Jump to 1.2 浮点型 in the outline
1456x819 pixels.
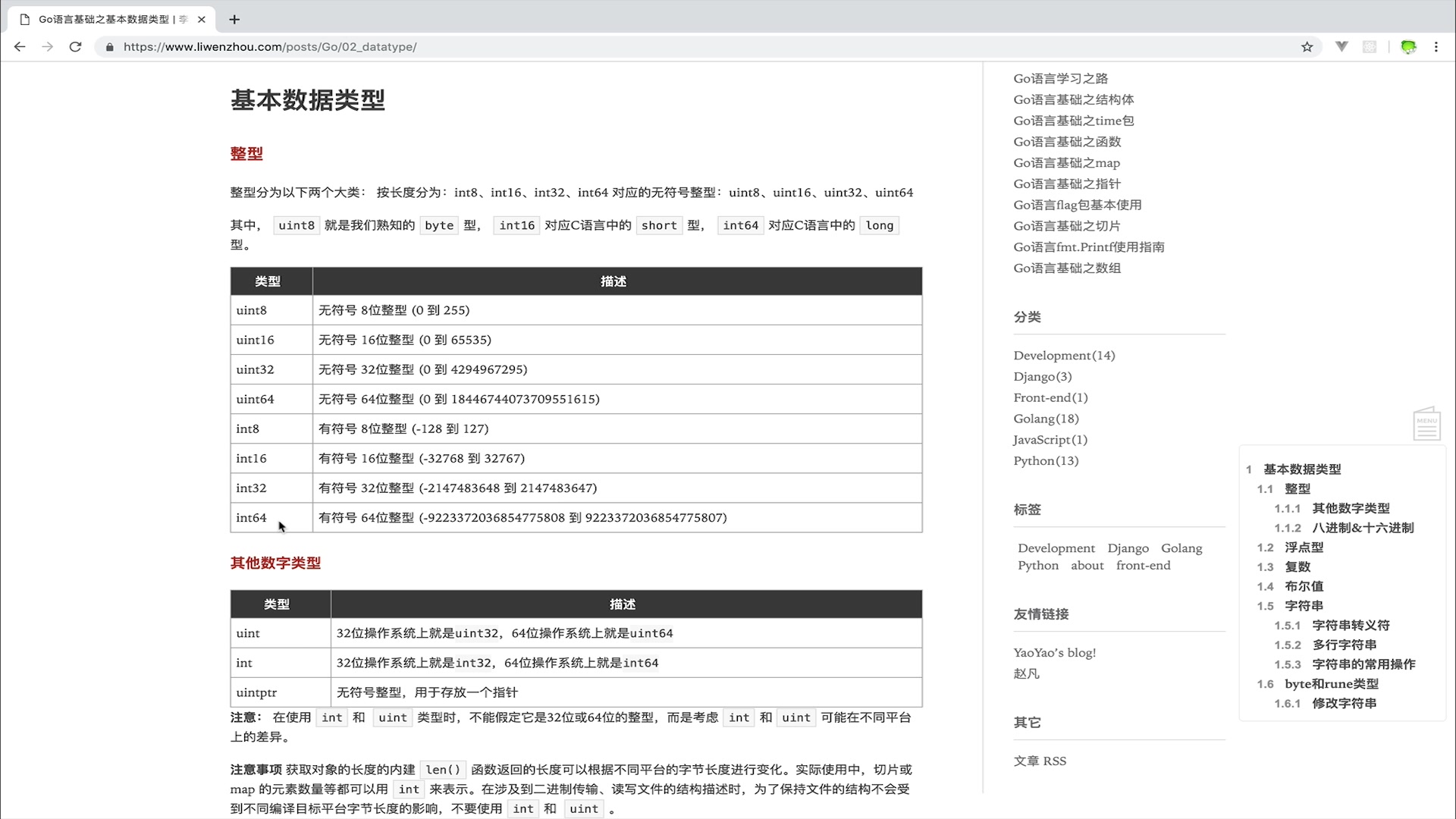tap(1303, 547)
